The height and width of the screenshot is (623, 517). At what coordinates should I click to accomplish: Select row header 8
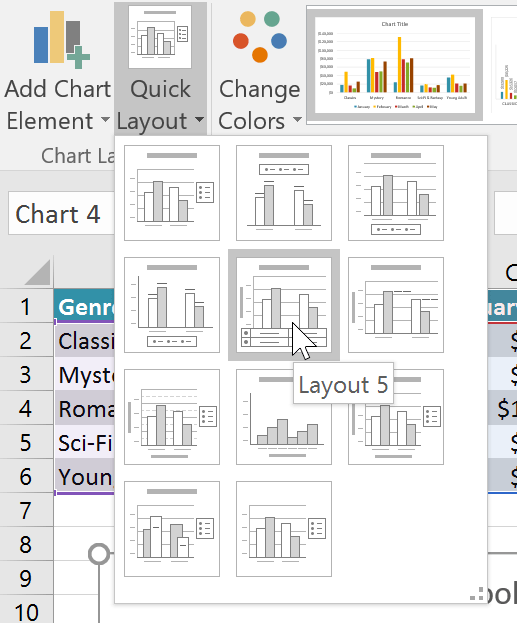pos(26,544)
